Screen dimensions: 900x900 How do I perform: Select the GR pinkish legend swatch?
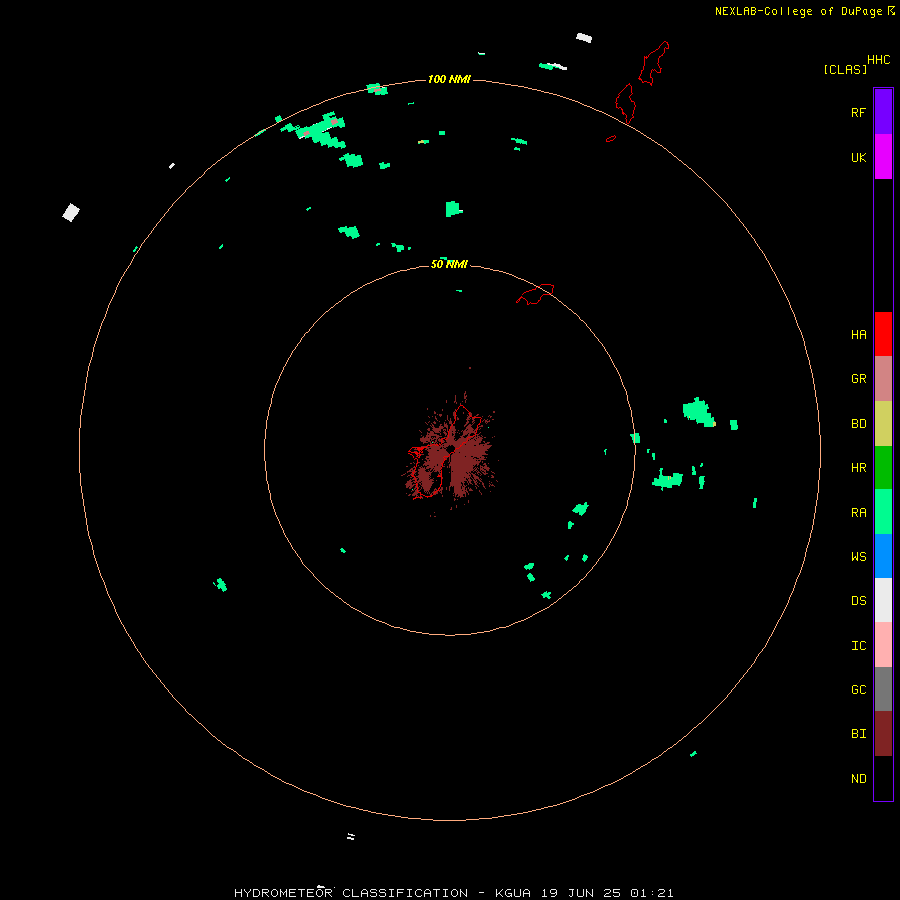(x=883, y=379)
